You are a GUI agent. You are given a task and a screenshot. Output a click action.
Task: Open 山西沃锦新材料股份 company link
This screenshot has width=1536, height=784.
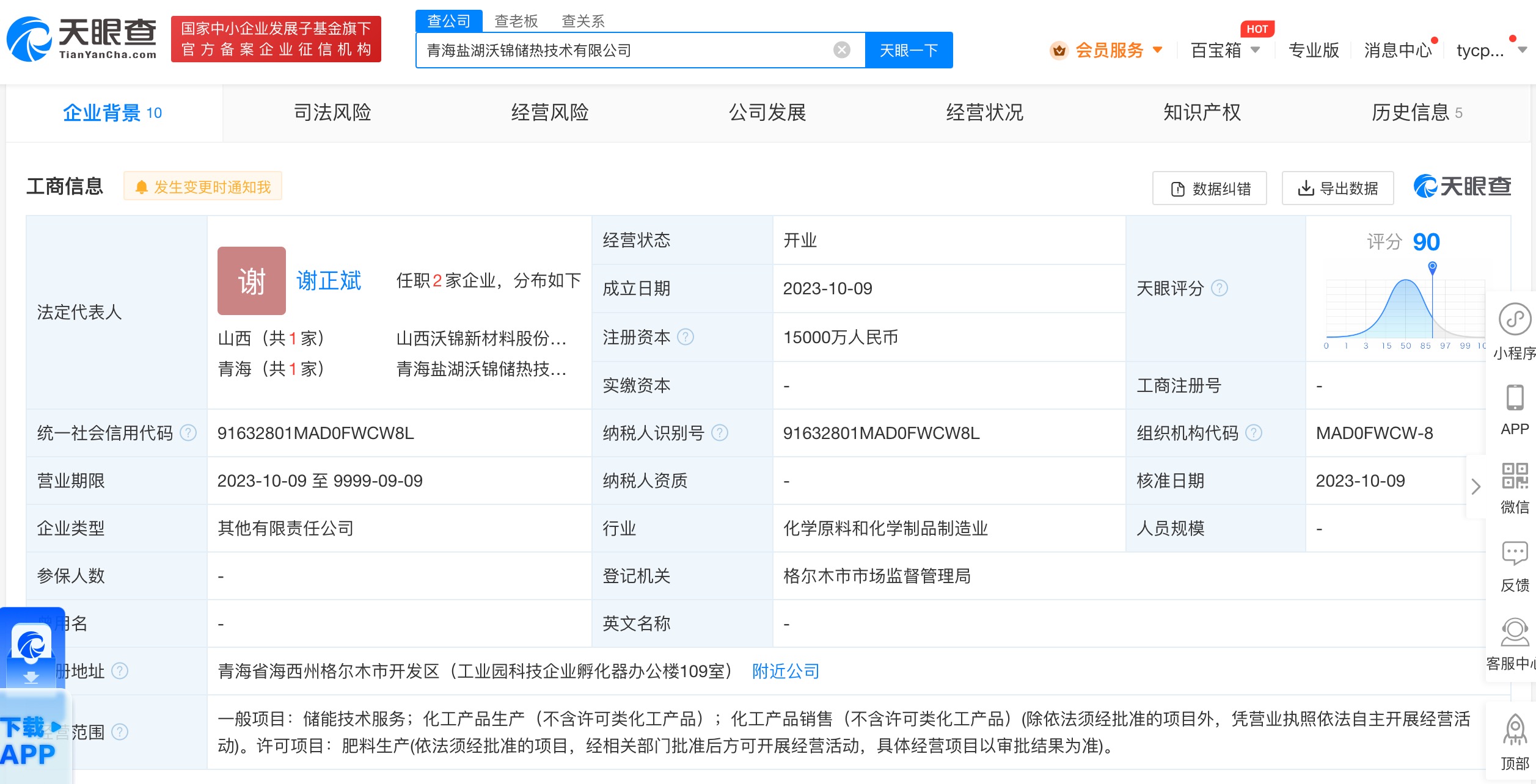481,338
